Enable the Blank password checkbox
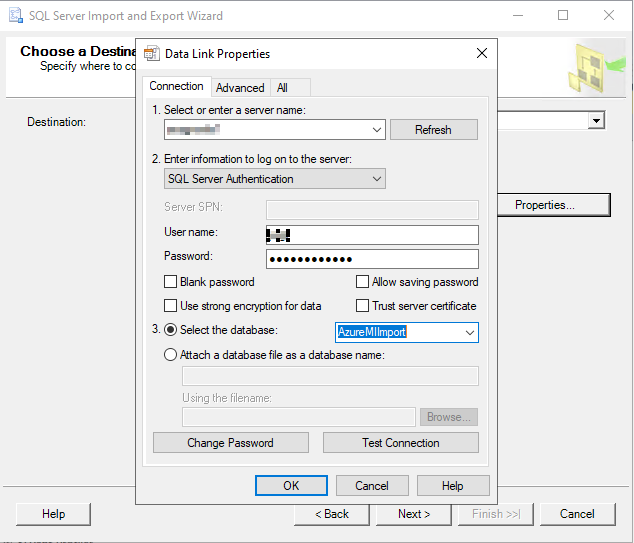Viewport: 634px width, 543px height. coord(171,281)
